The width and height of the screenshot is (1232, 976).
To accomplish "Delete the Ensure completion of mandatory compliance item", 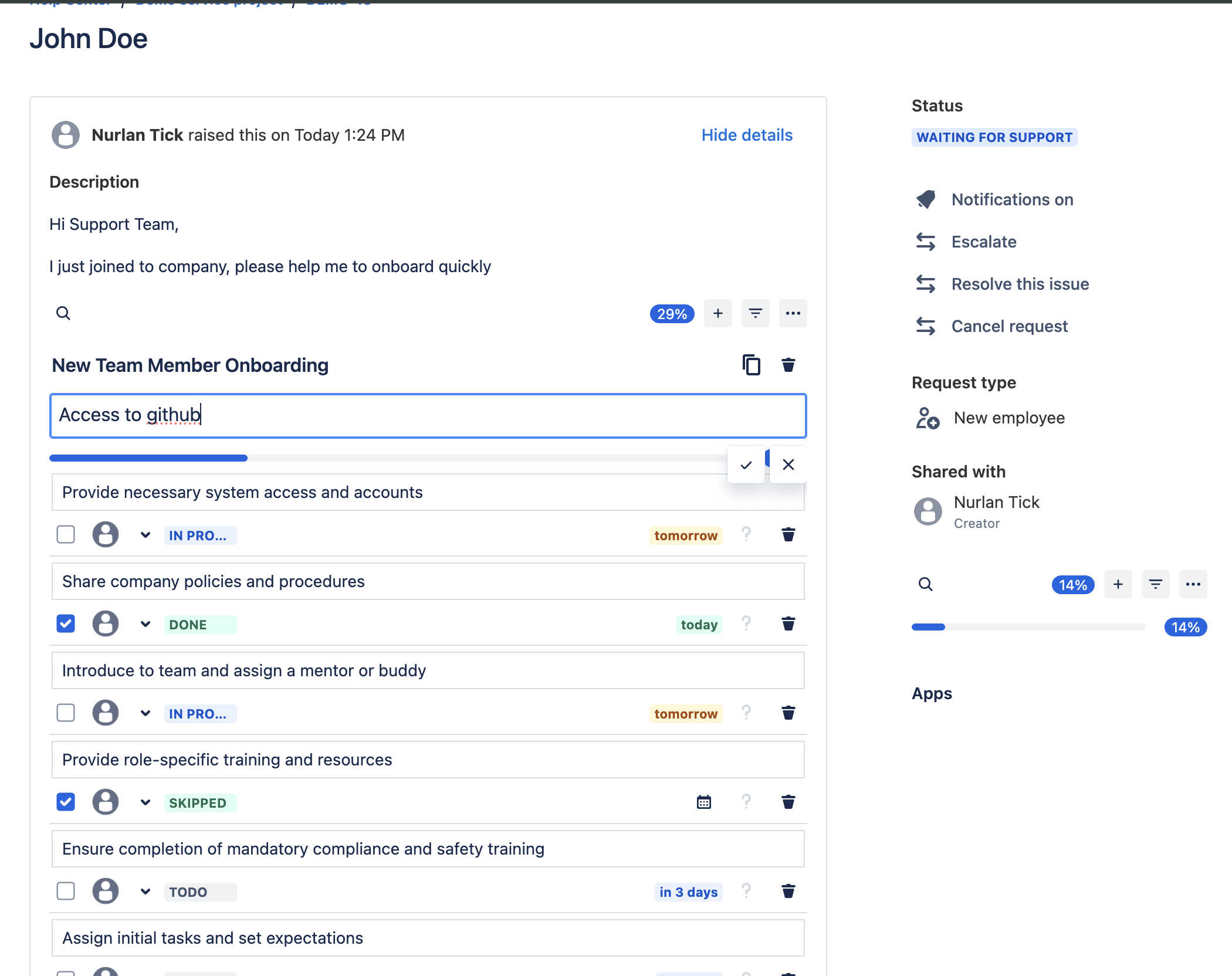I will 788,891.
